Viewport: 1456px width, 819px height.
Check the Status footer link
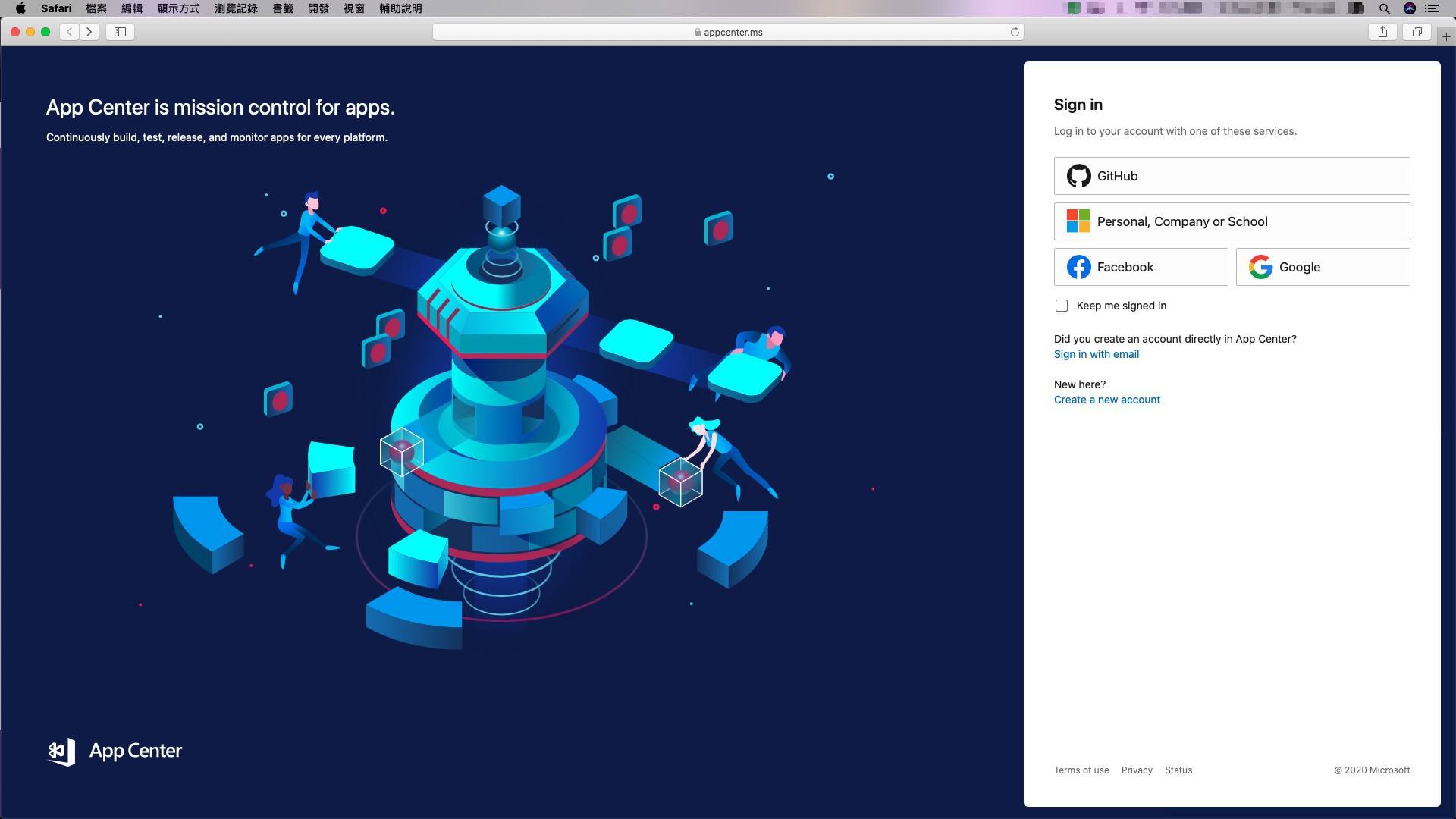pyautogui.click(x=1178, y=770)
